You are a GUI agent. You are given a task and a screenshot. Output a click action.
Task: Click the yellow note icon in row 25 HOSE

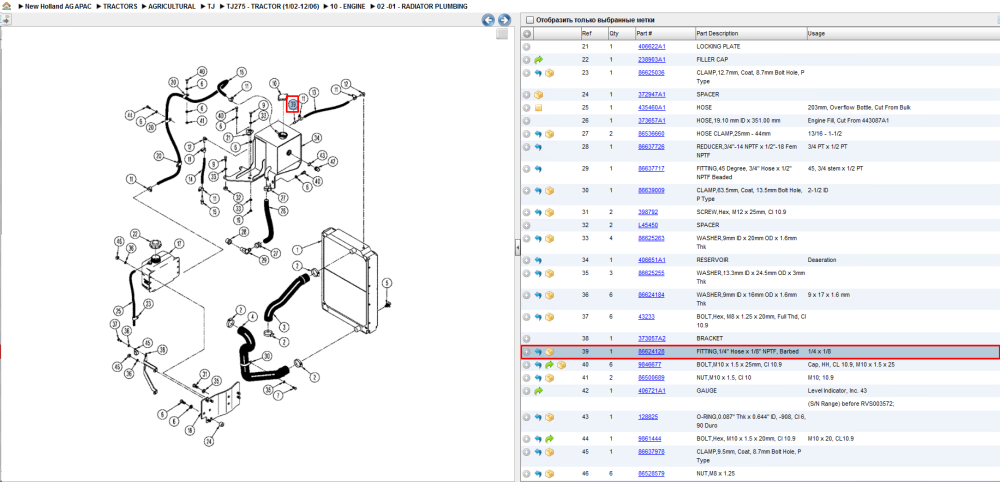coord(538,108)
